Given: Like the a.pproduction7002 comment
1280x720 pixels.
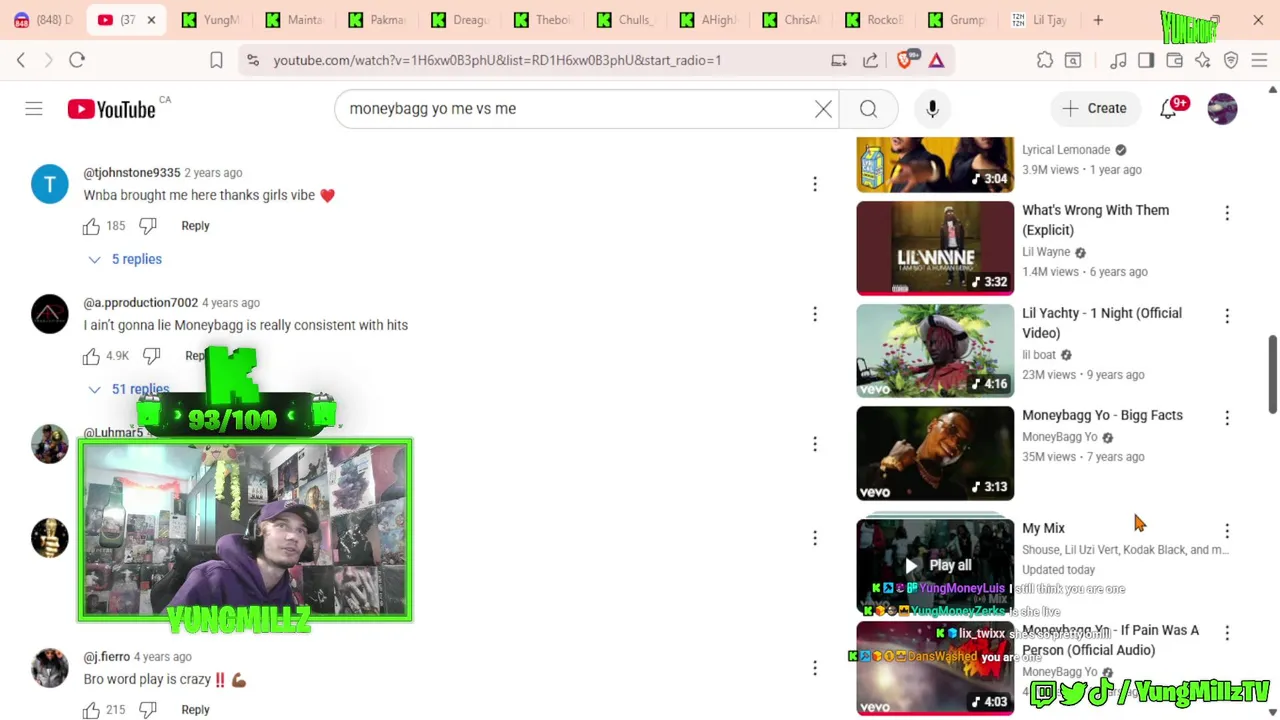Looking at the screenshot, I should (91, 356).
